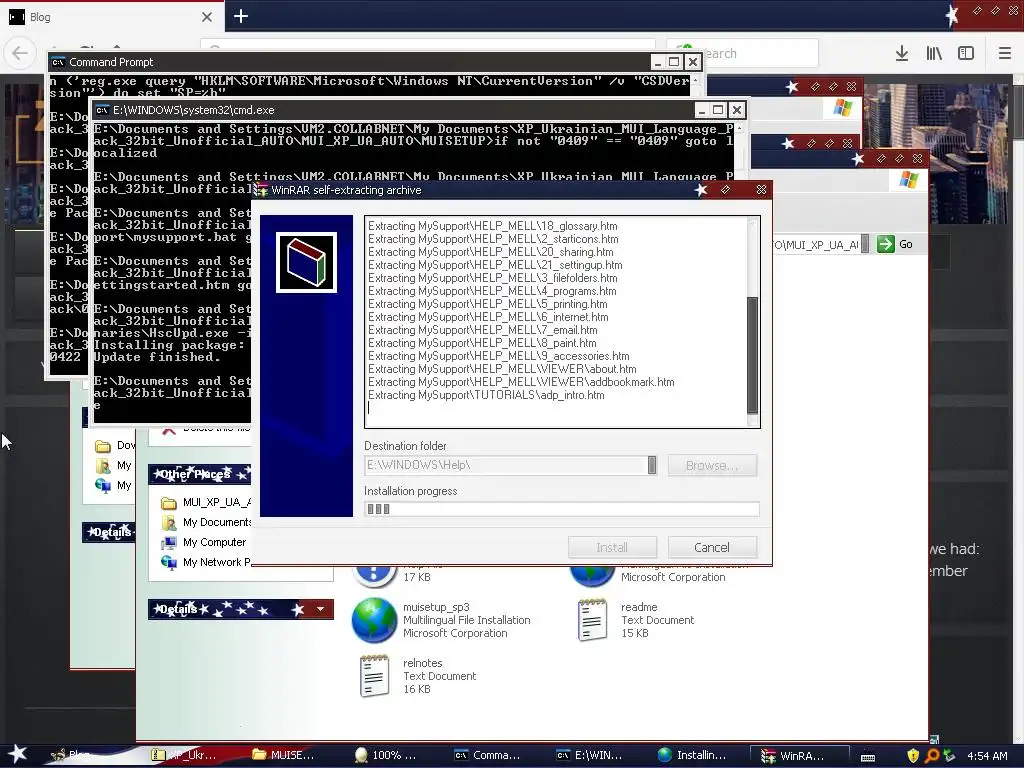This screenshot has width=1024, height=768.
Task: Click the Installation progress bar
Action: [562, 509]
